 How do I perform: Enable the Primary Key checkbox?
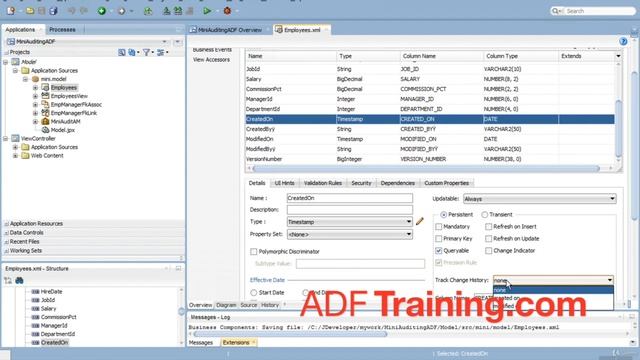pyautogui.click(x=439, y=238)
